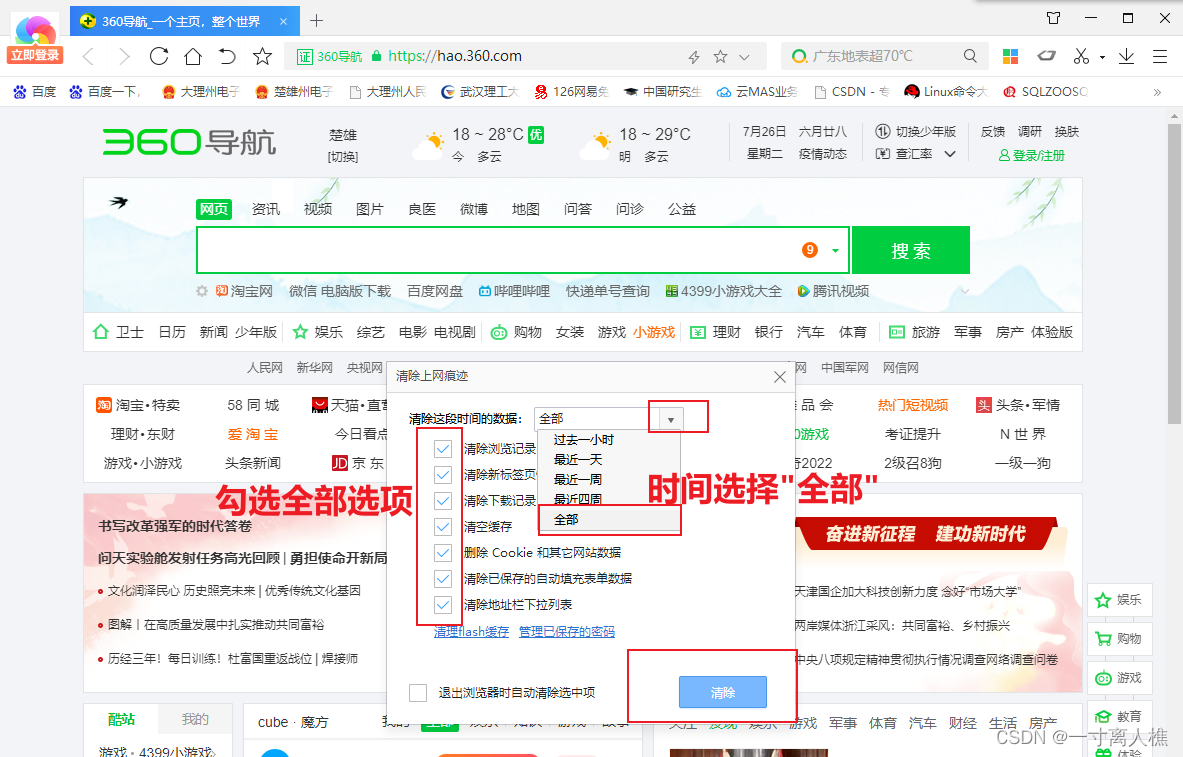Click 登录/注册 link
This screenshot has height=757, width=1183.
[x=1031, y=155]
